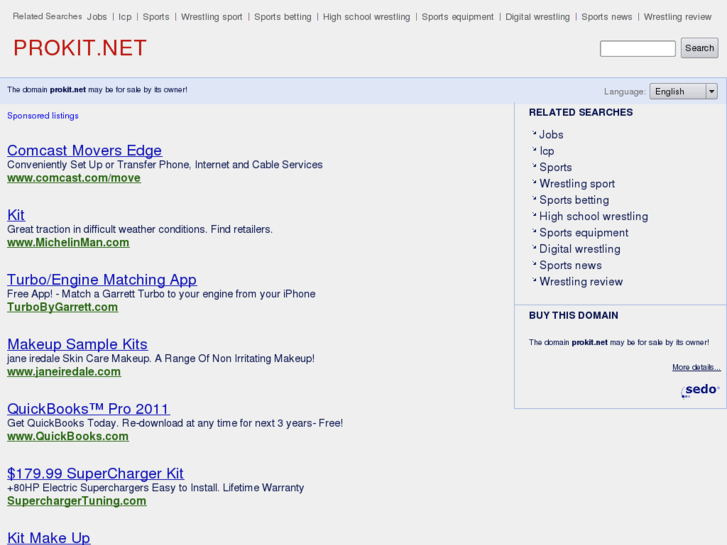The image size is (727, 545).
Task: Open More details link in Buy This Domain
Action: [x=696, y=367]
